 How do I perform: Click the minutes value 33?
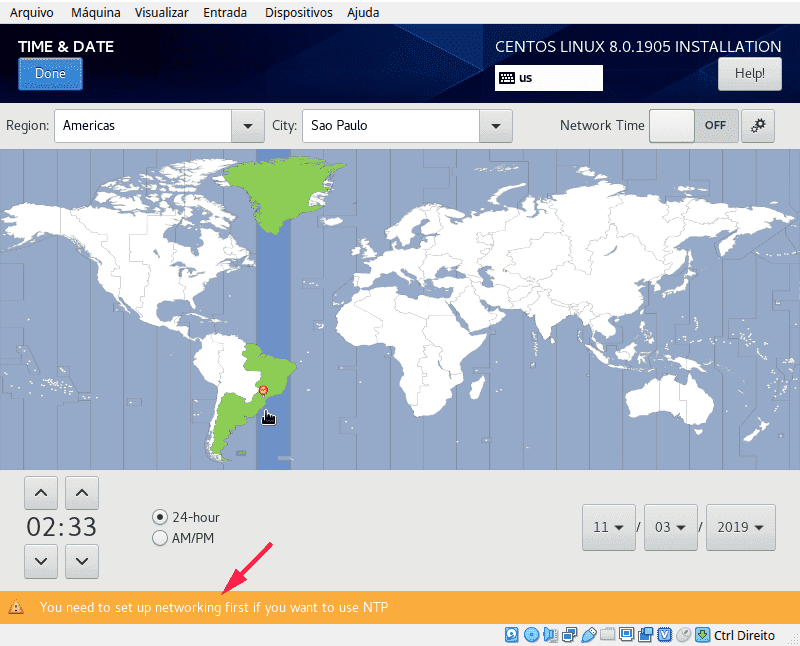(83, 527)
